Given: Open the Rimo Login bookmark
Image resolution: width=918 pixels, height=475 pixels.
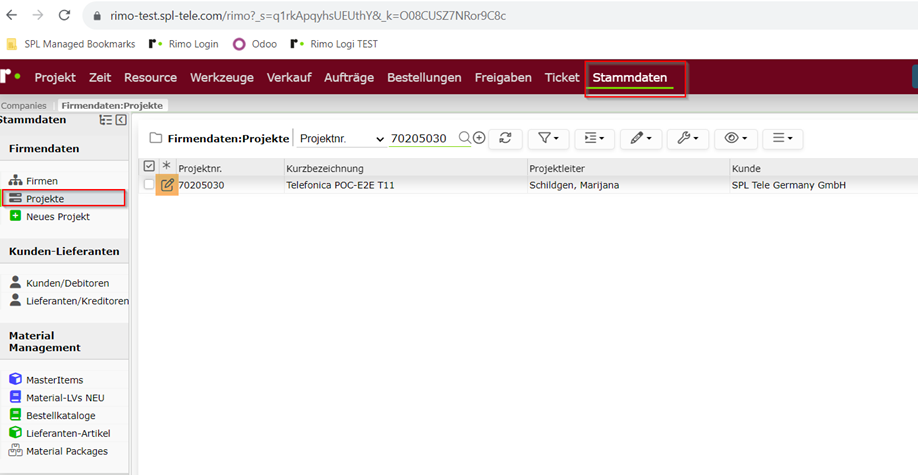Looking at the screenshot, I should coord(183,44).
